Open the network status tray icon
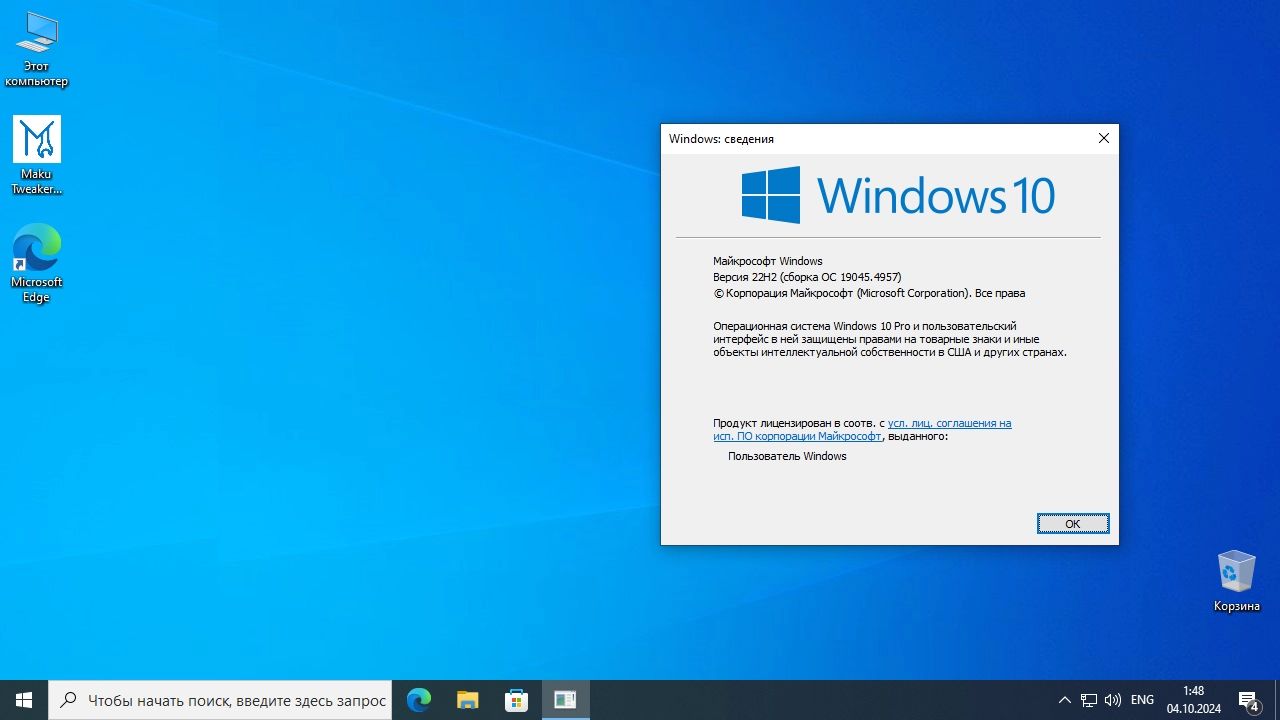 tap(1088, 700)
